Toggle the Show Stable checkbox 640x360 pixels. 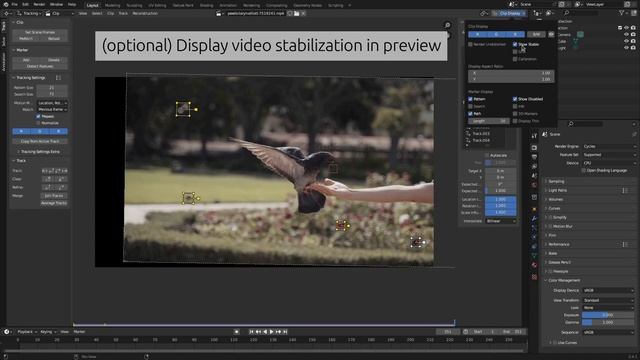coord(515,44)
